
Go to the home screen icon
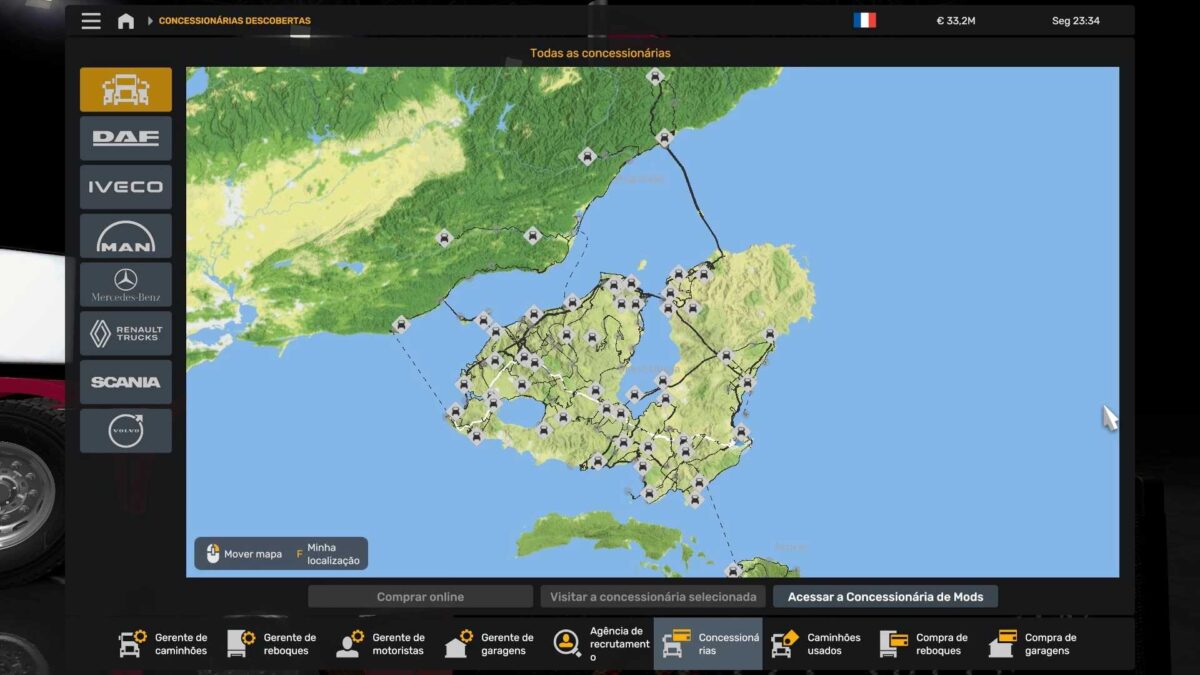126,21
